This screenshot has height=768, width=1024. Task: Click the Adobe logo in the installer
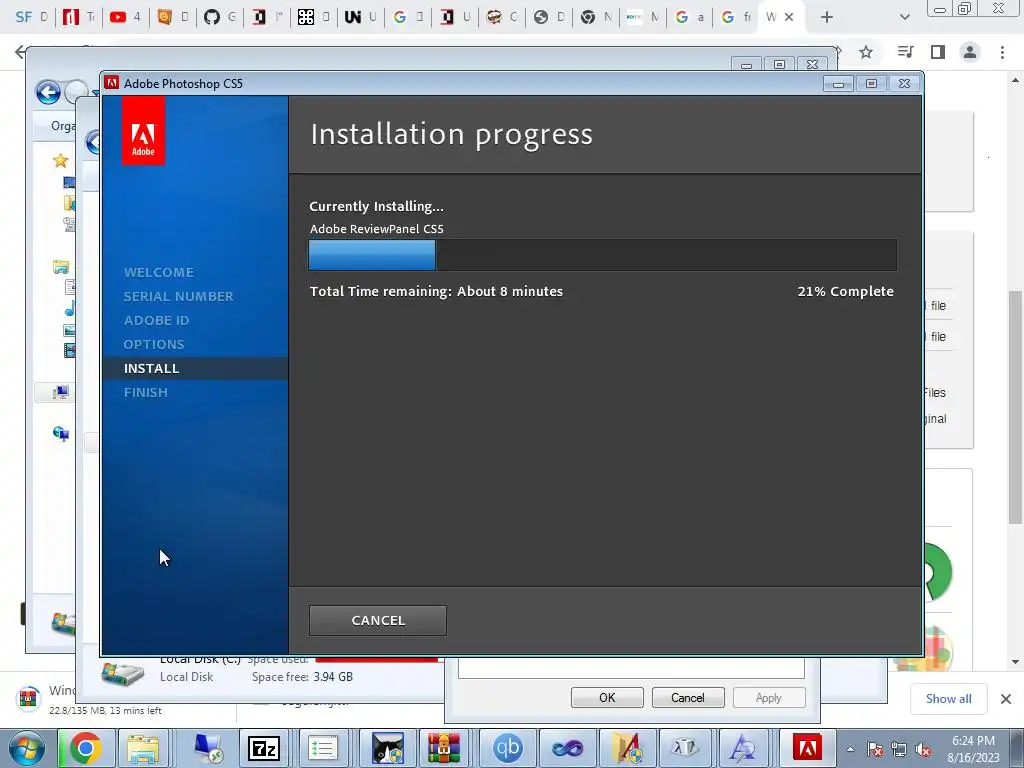coord(143,130)
